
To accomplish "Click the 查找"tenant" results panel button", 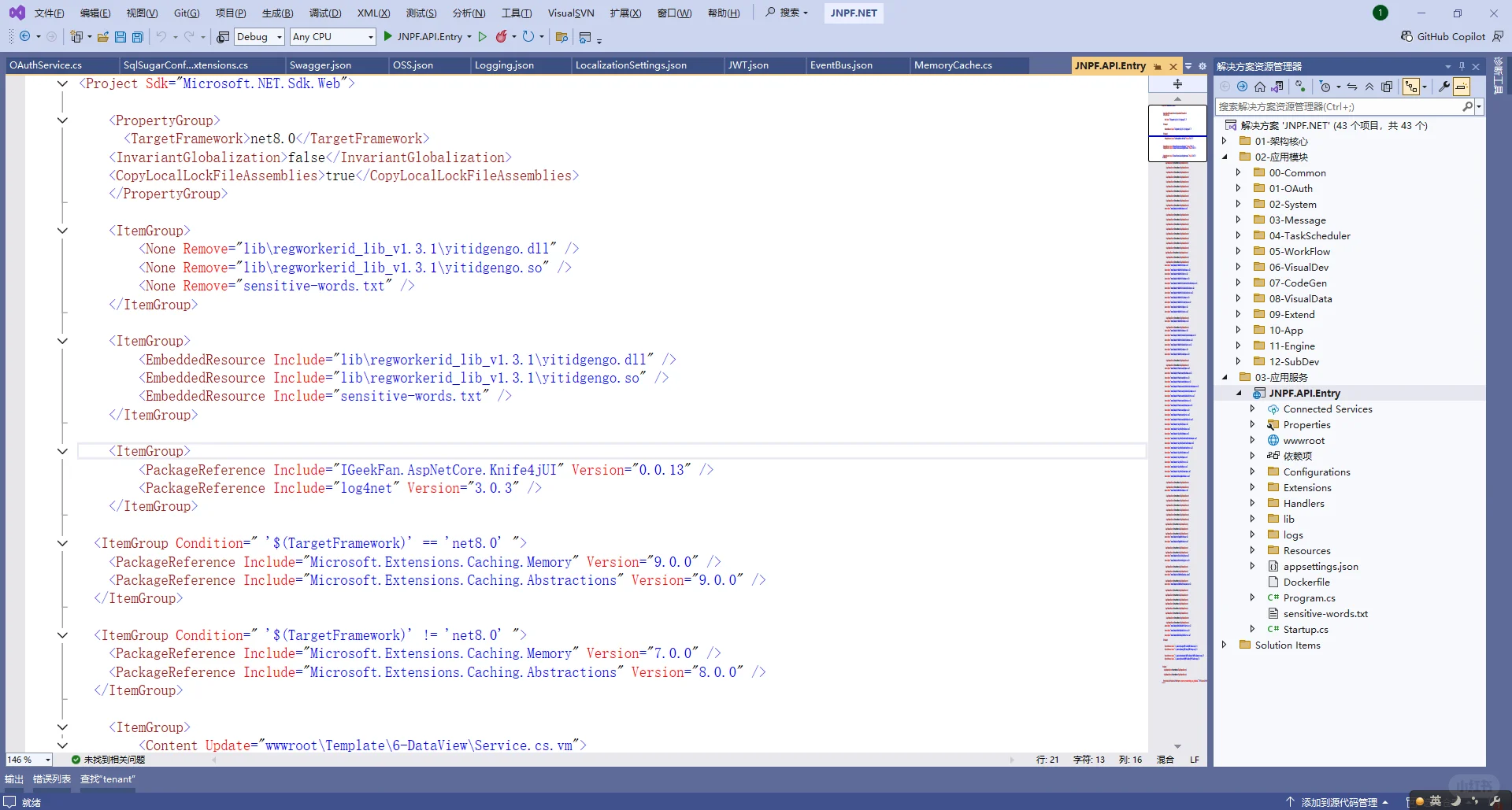I will point(107,779).
